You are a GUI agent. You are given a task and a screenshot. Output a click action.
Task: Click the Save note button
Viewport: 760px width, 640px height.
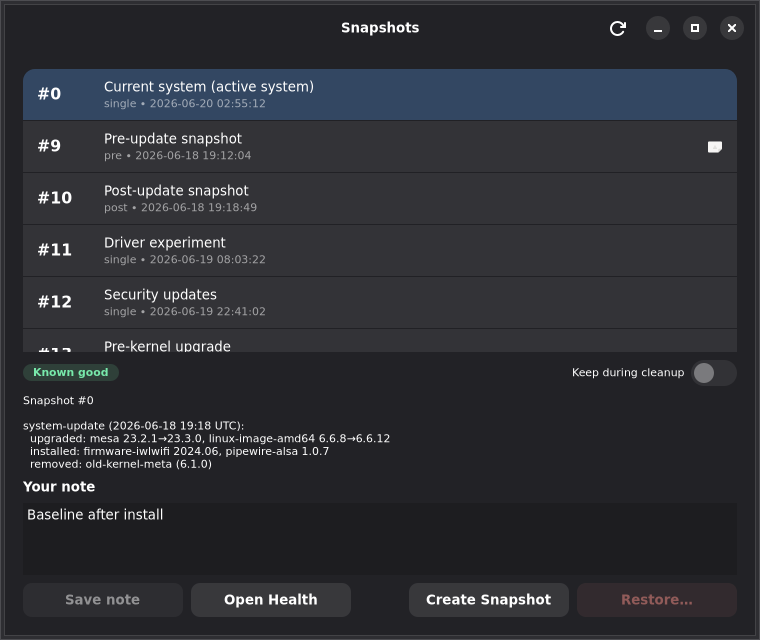point(103,600)
